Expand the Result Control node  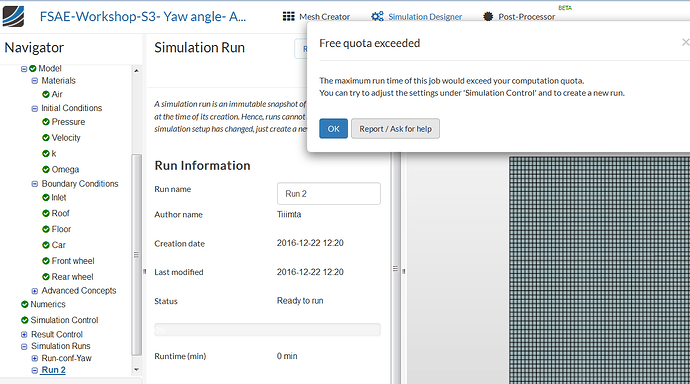24,334
